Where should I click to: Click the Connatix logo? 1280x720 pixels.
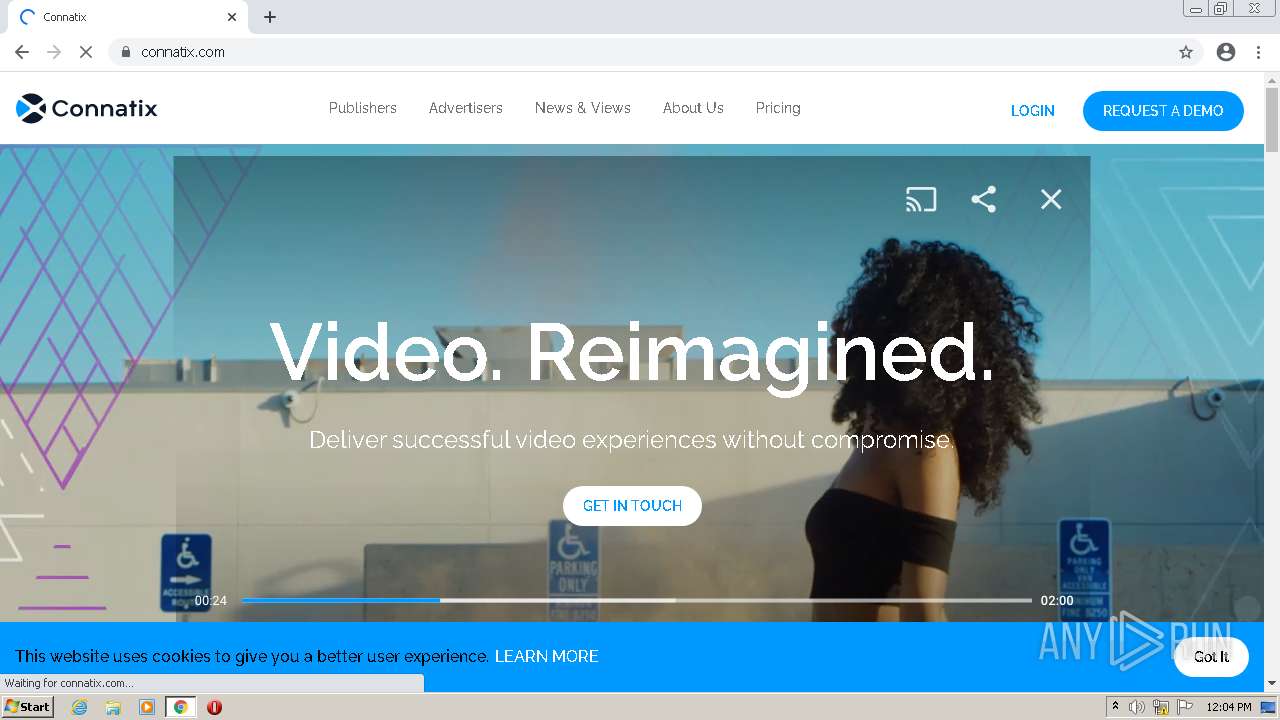pos(87,108)
